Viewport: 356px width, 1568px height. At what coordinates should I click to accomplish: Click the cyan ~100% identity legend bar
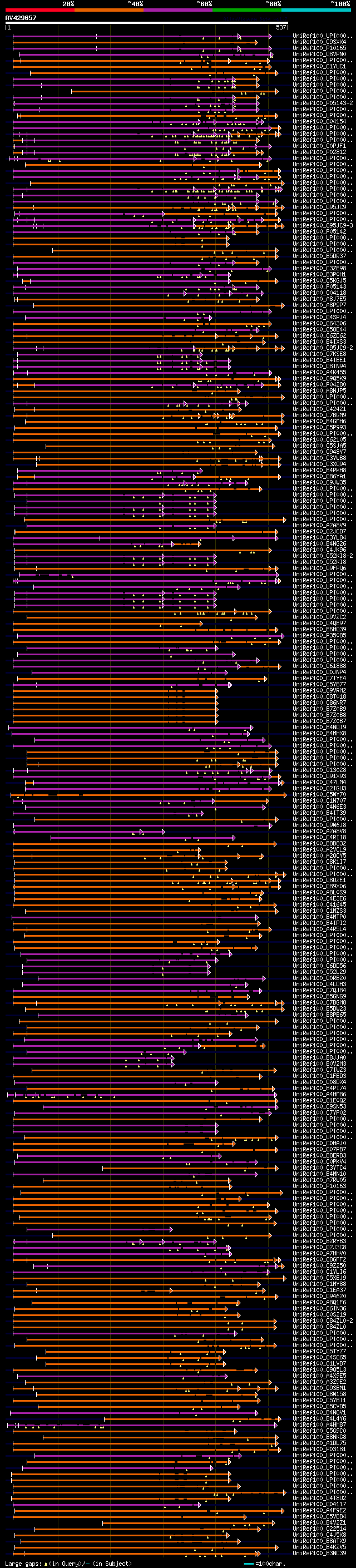pos(316,10)
